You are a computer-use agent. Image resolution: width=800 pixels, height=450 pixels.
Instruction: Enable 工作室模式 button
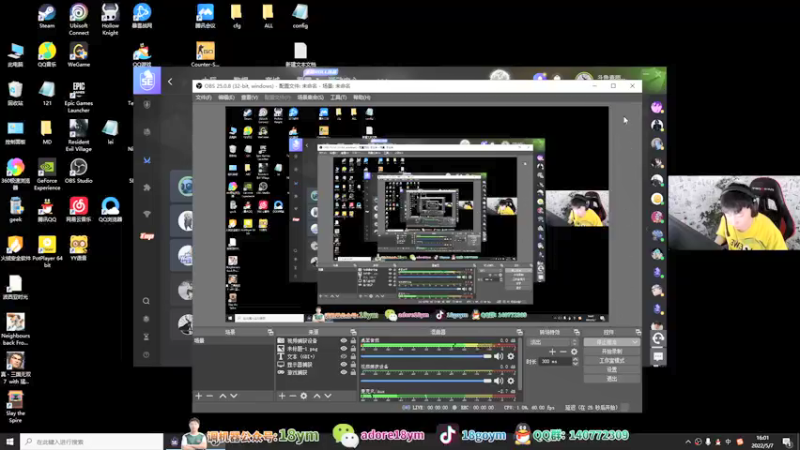pyautogui.click(x=612, y=361)
